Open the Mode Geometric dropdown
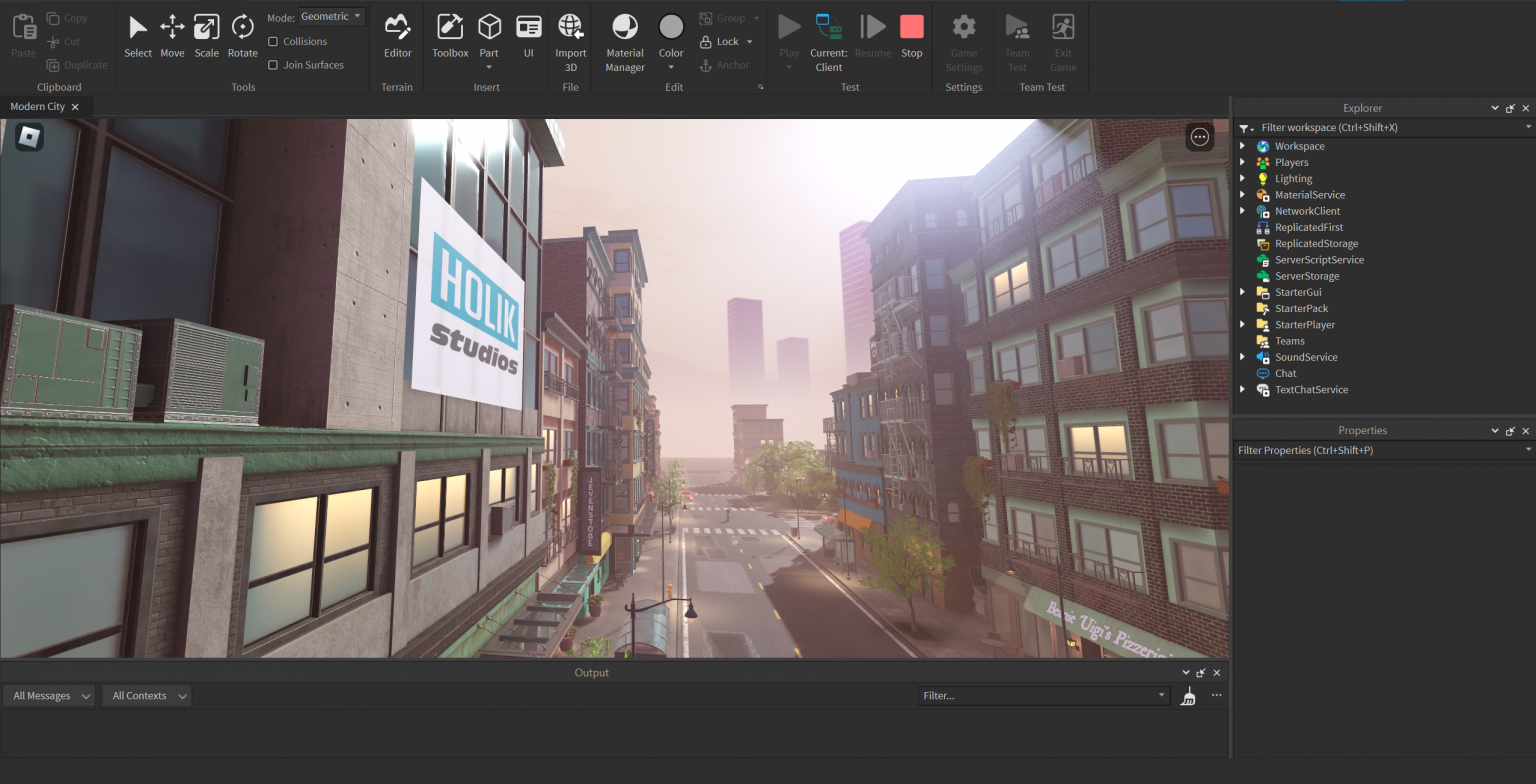 point(331,16)
